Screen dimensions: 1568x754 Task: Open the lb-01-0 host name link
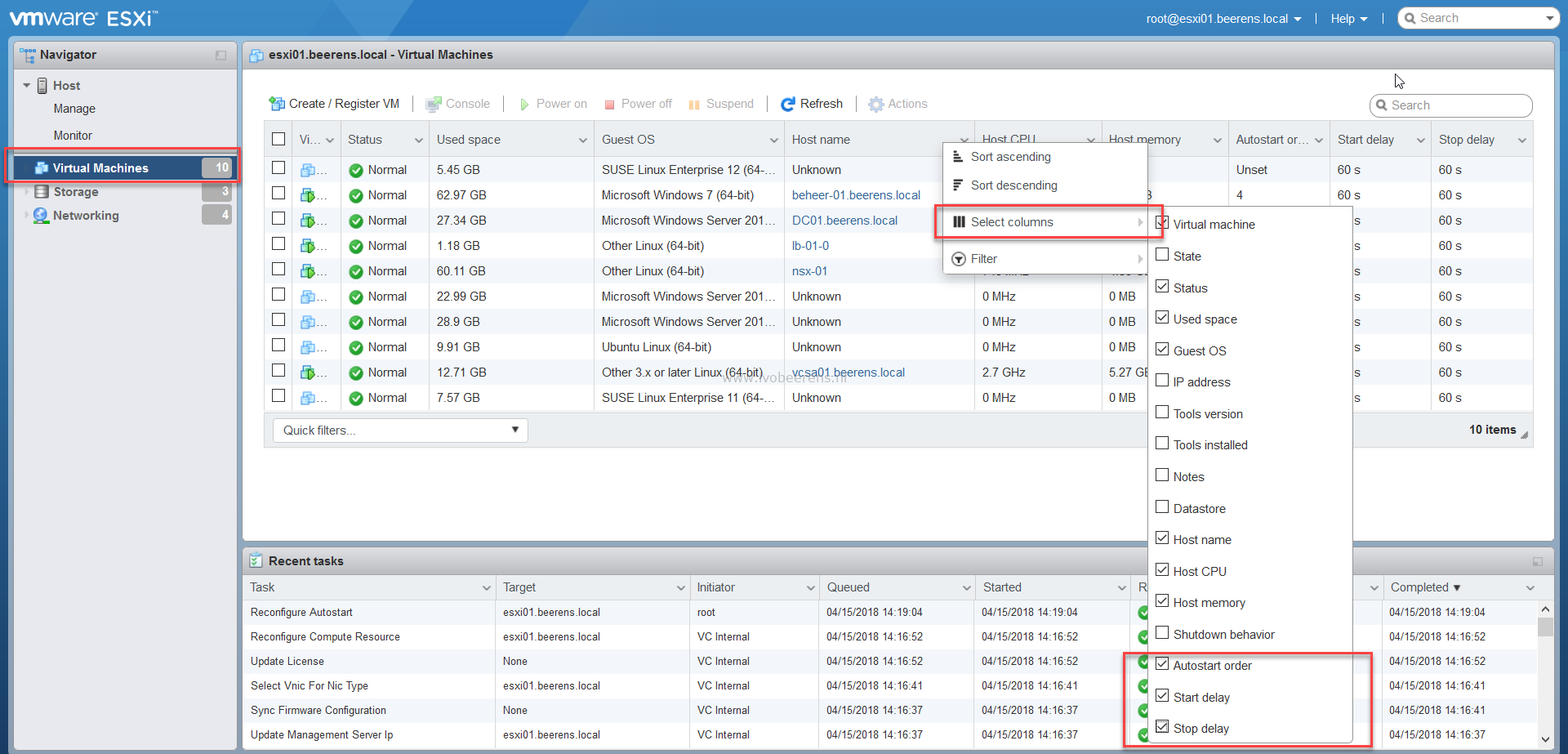[810, 246]
